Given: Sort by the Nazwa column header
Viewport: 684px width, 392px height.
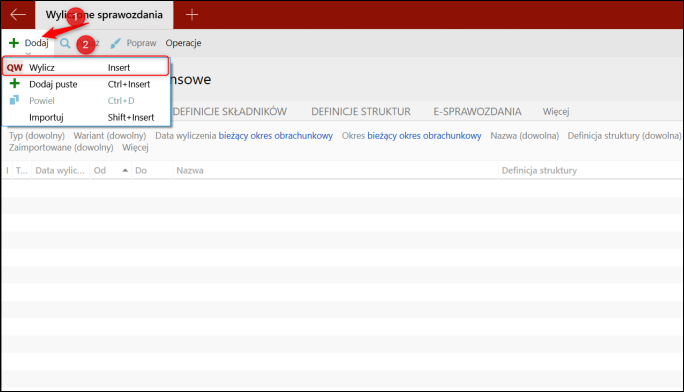Looking at the screenshot, I should pyautogui.click(x=190, y=170).
